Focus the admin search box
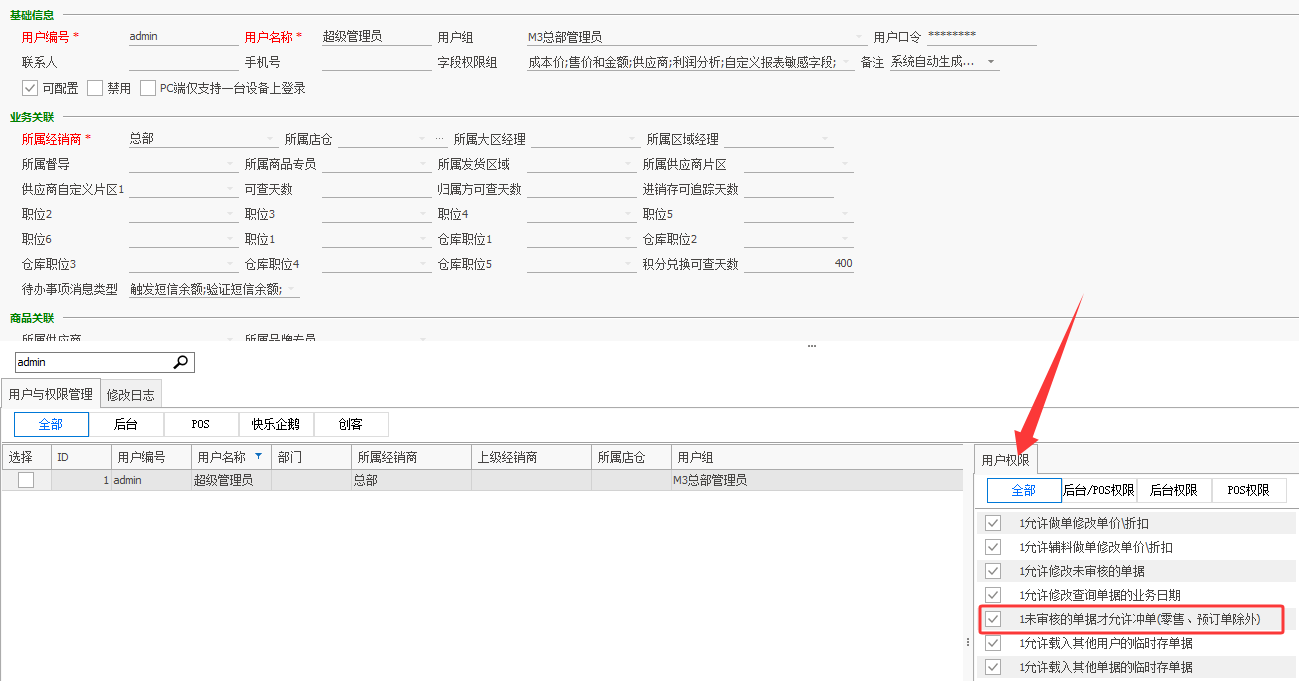 click(x=94, y=362)
